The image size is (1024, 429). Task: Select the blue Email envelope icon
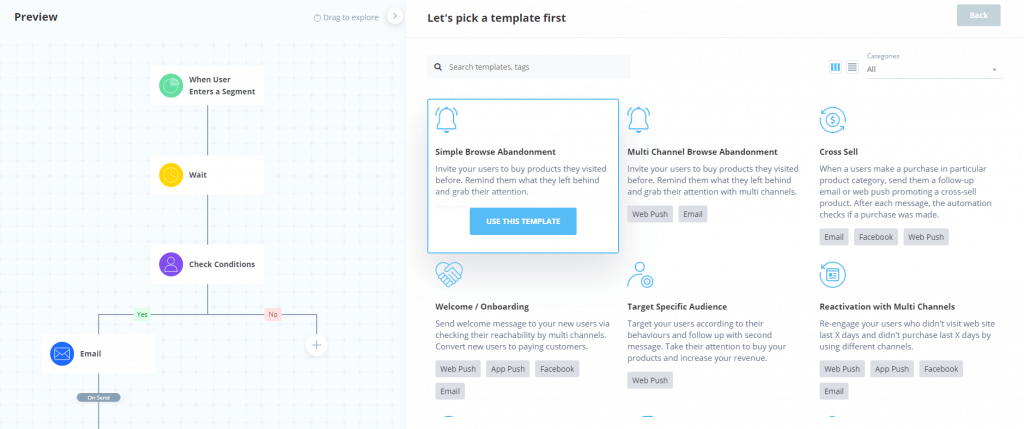point(62,353)
